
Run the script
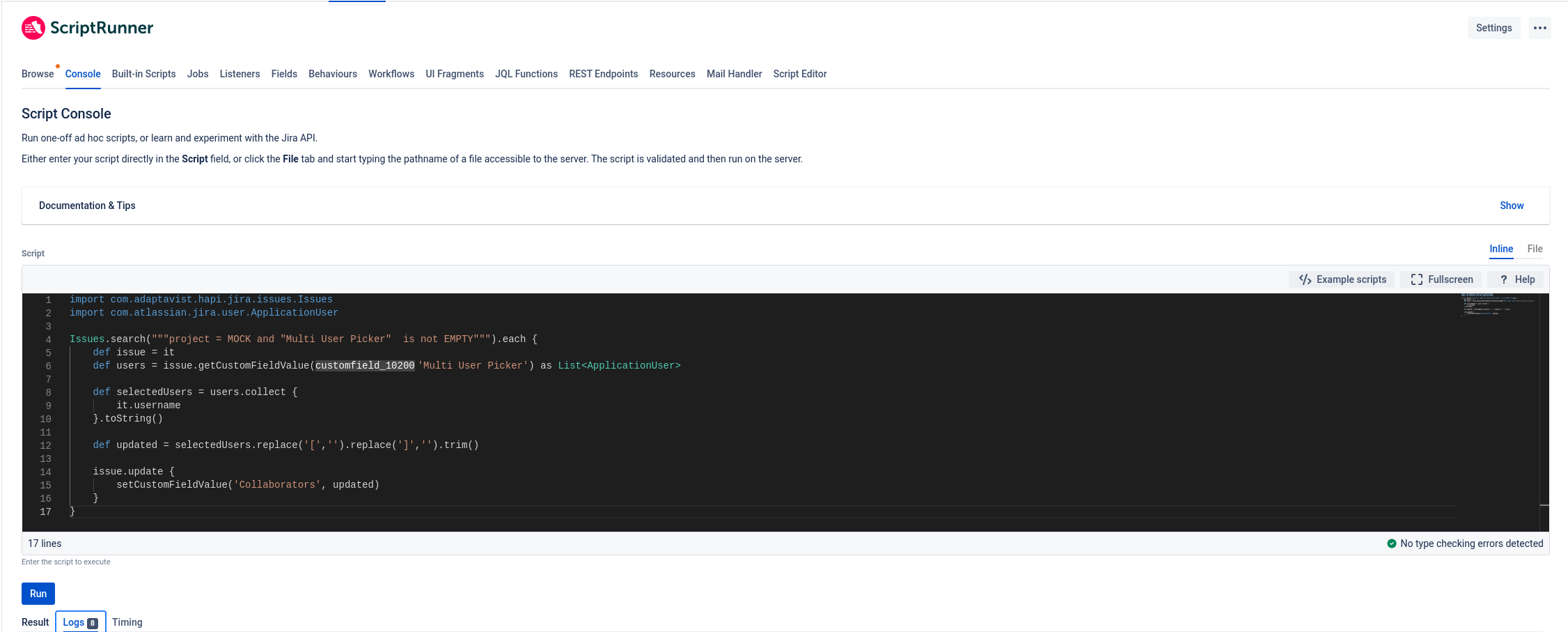click(38, 593)
